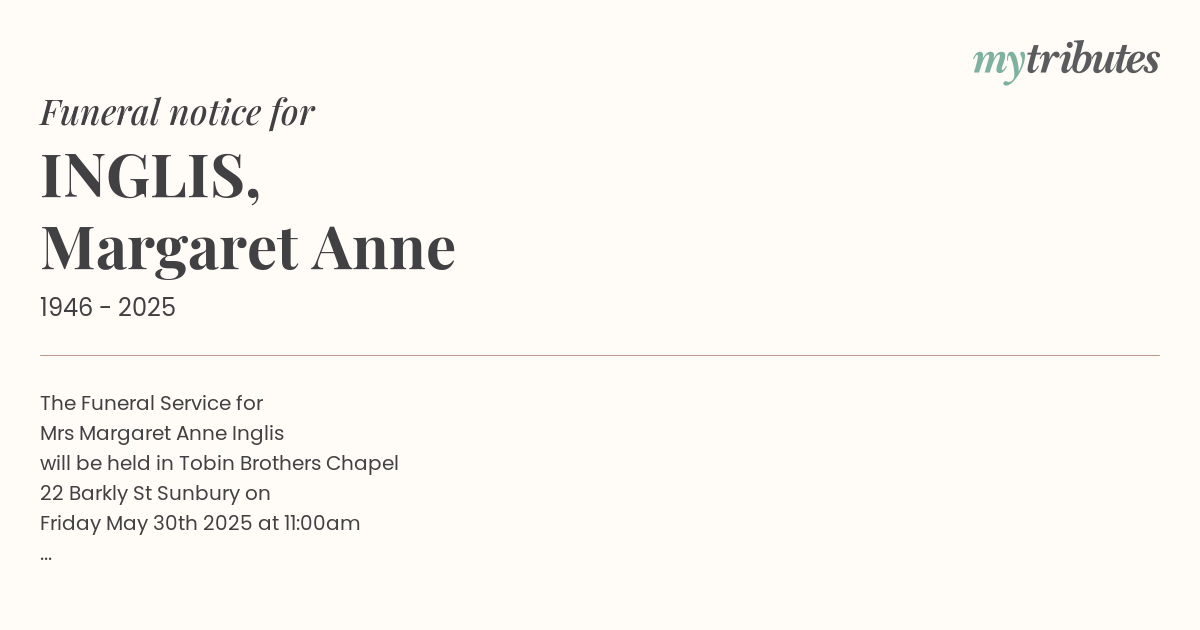Select the "Funeral notice for" heading

coord(177,112)
